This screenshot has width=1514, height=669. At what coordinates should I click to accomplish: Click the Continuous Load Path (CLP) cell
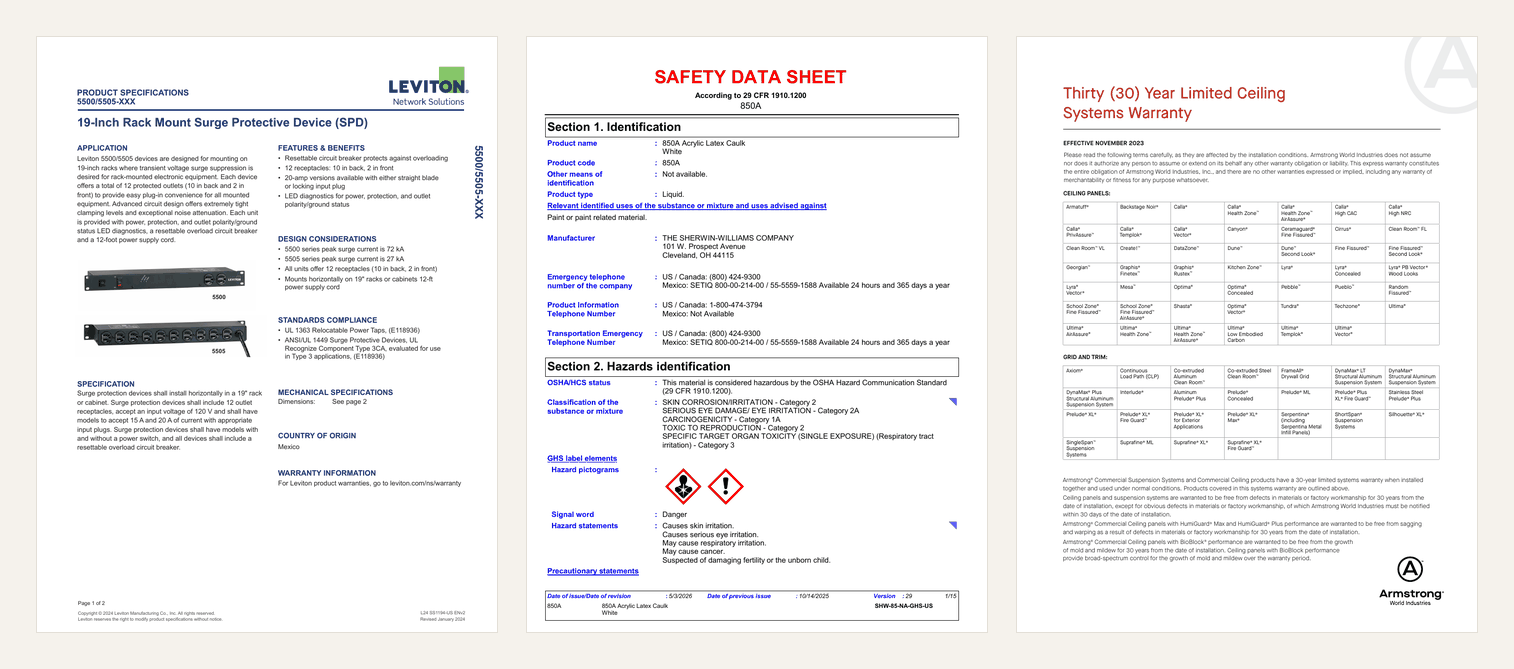1143,376
